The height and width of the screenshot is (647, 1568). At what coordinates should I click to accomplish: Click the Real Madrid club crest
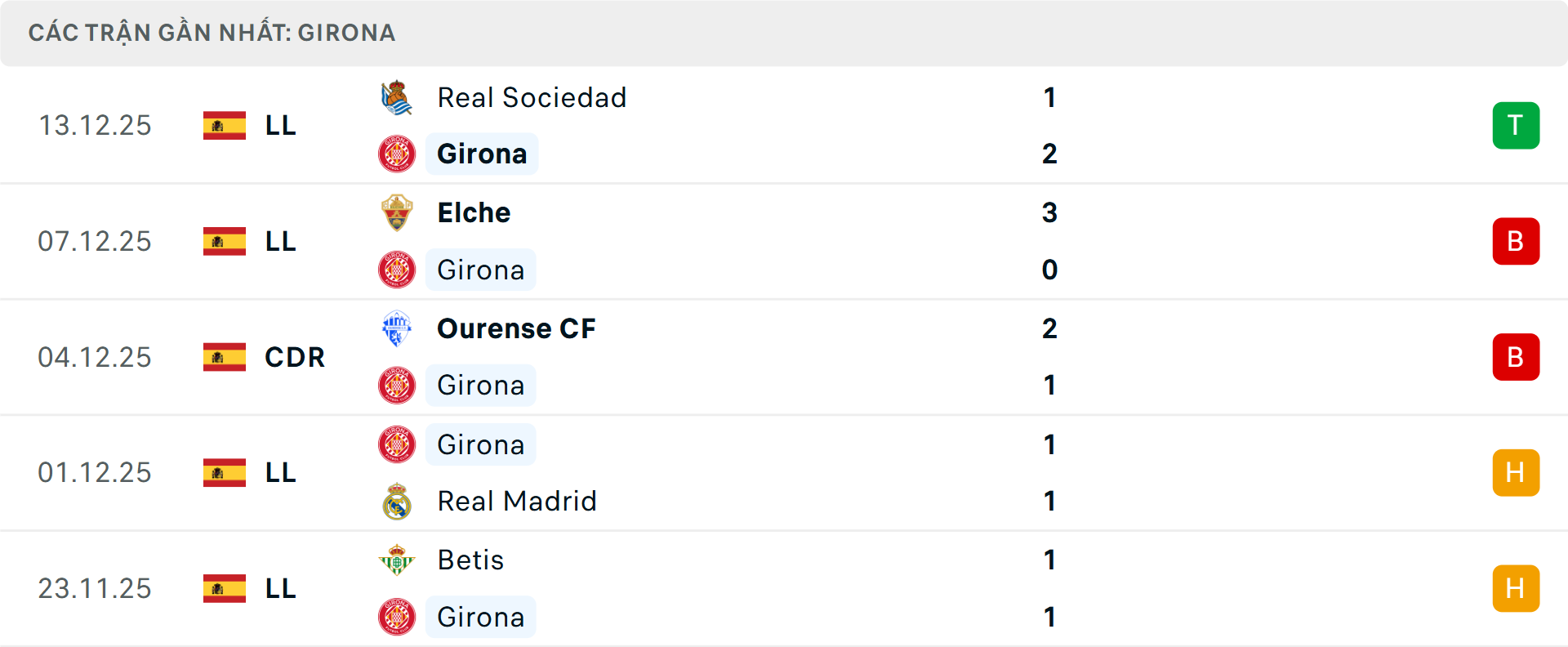(x=397, y=502)
